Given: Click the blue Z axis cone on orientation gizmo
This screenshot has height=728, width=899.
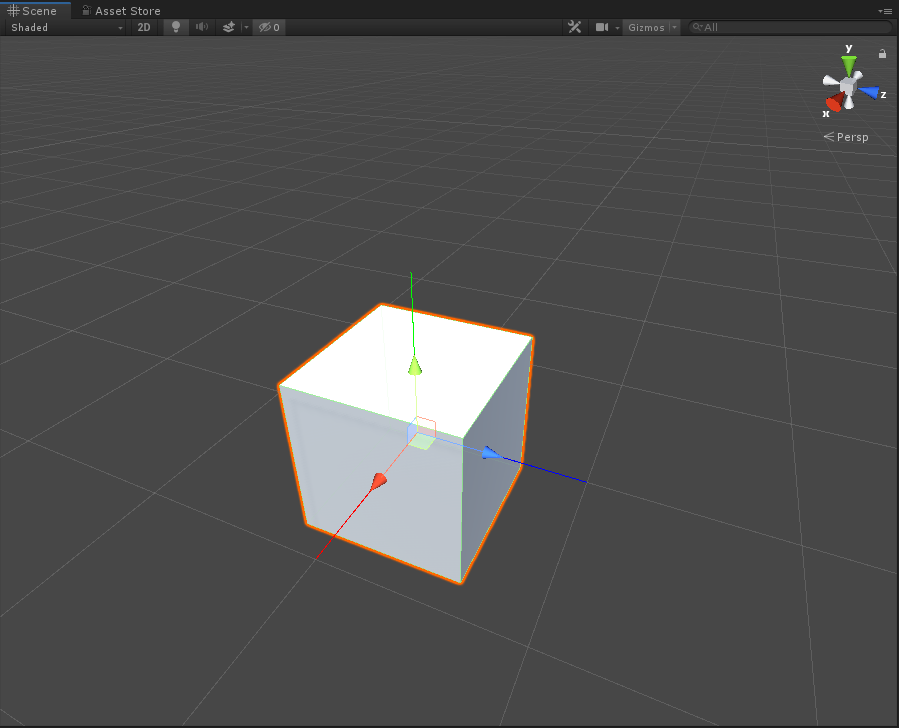Looking at the screenshot, I should pyautogui.click(x=869, y=93).
